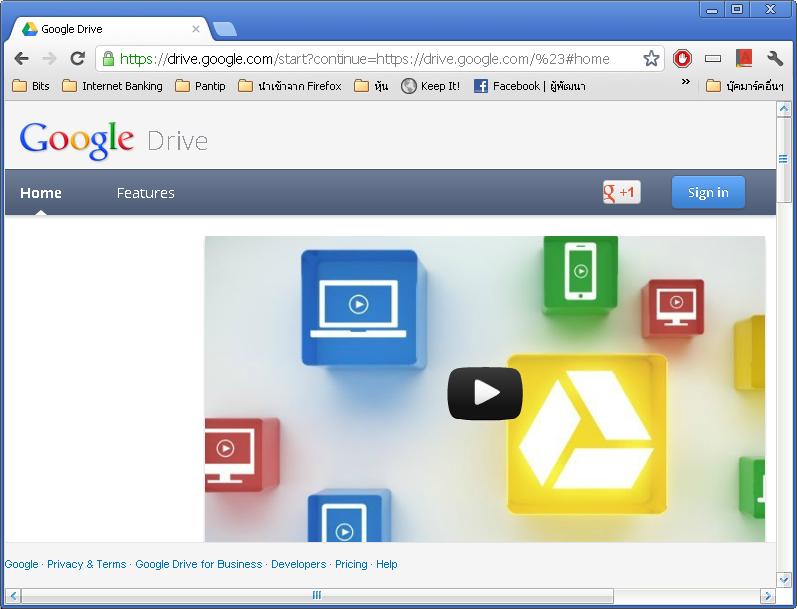This screenshot has height=609, width=797.
Task: Select the Home navigation tab
Action: pos(41,193)
